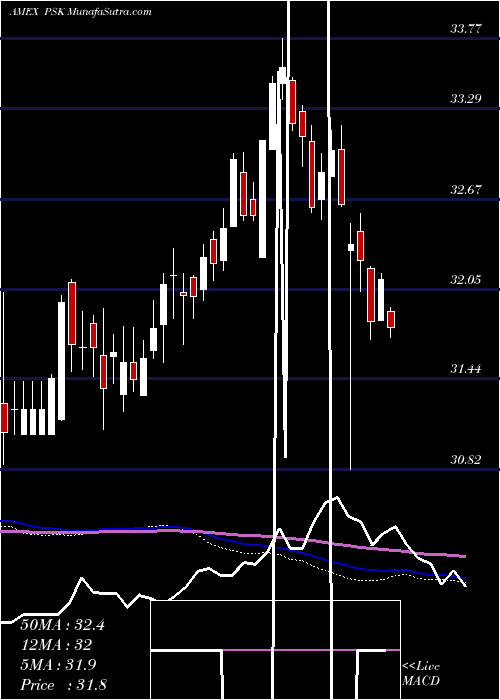
Task: Click the 33.77 price axis label
Action: pos(466,29)
